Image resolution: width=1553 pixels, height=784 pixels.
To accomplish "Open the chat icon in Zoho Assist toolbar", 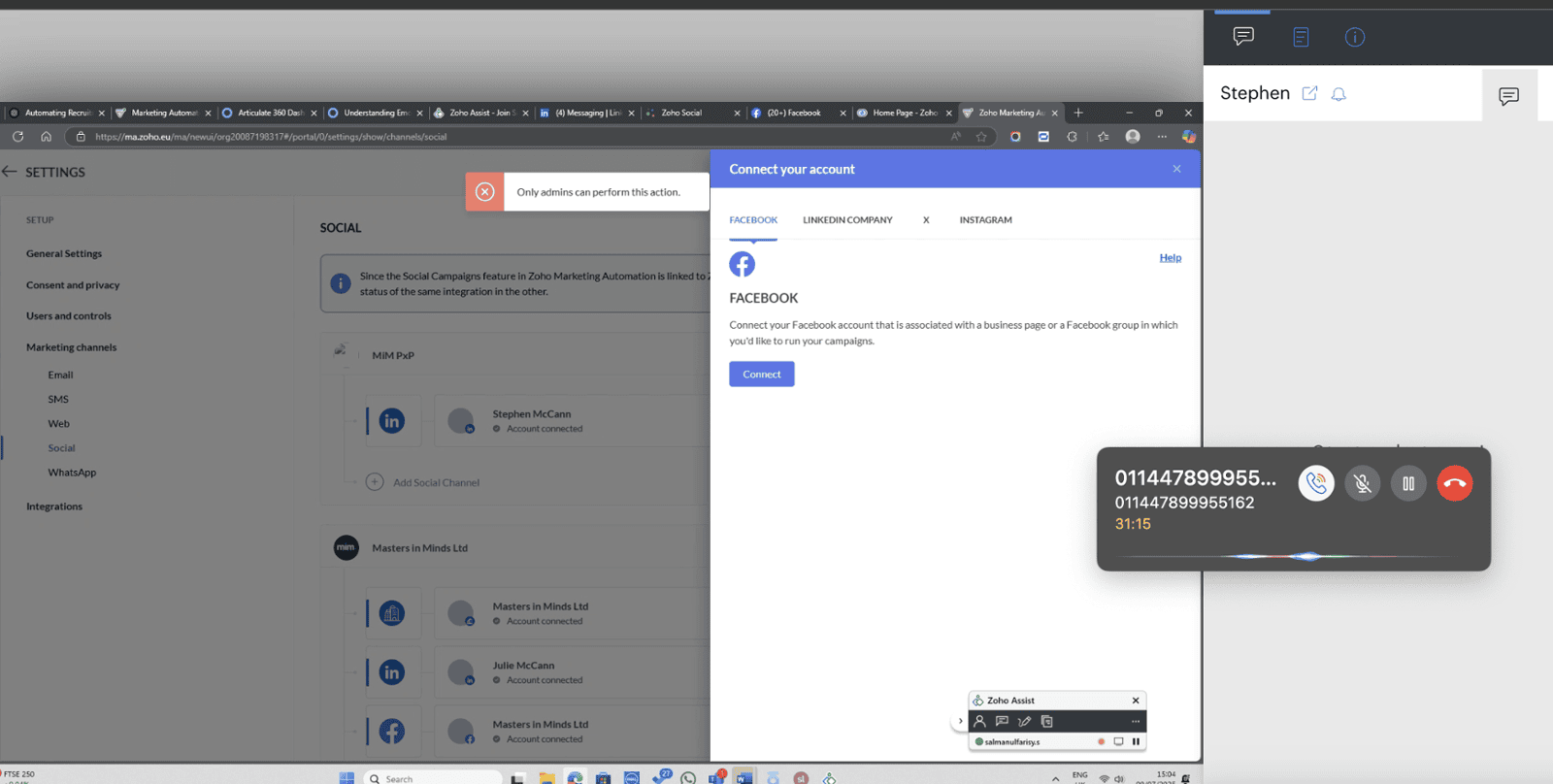I will [1002, 721].
